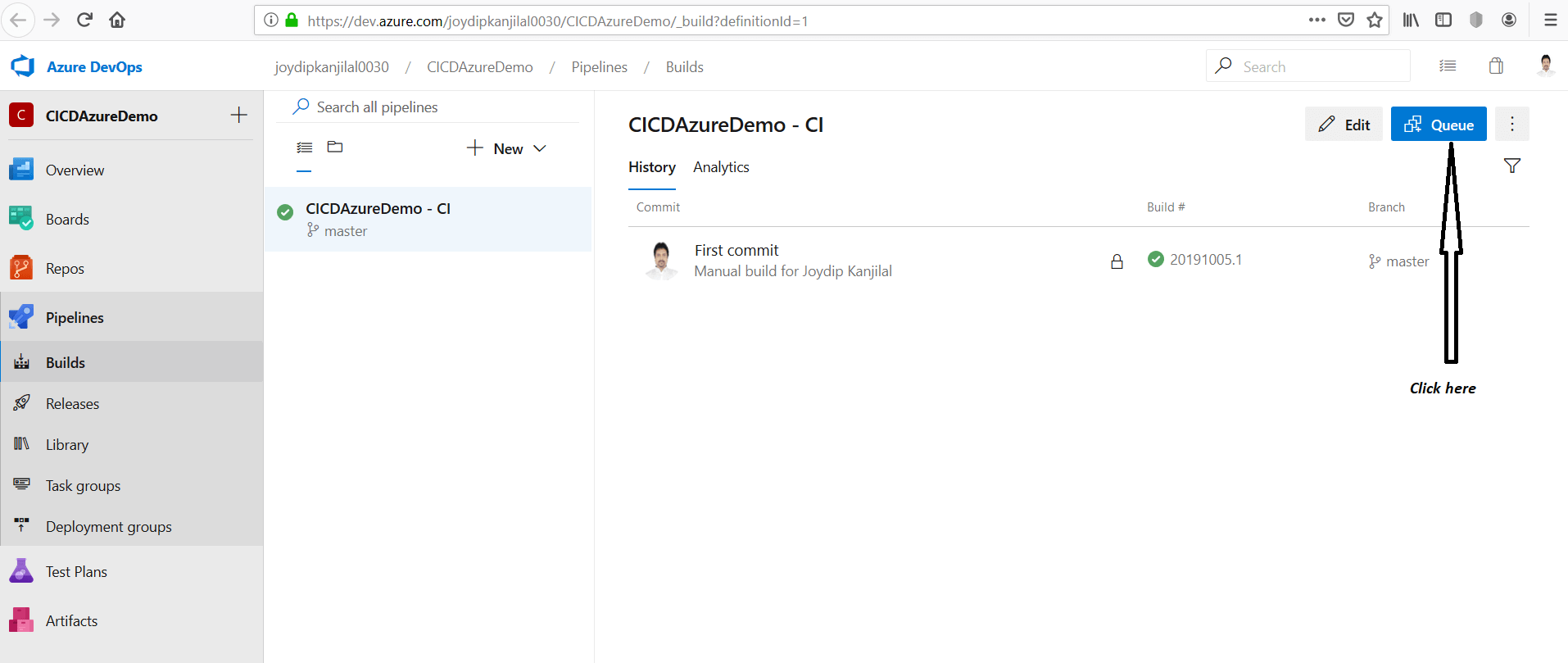1568x663 pixels.
Task: Open Task groups under Pipelines
Action: click(x=131, y=485)
